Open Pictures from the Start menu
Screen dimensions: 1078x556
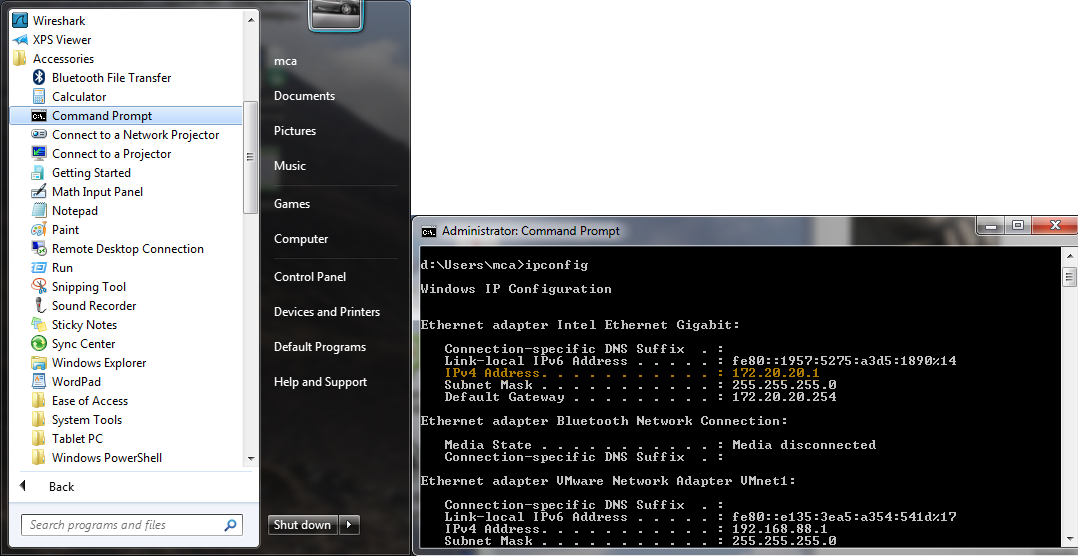pyautogui.click(x=295, y=131)
